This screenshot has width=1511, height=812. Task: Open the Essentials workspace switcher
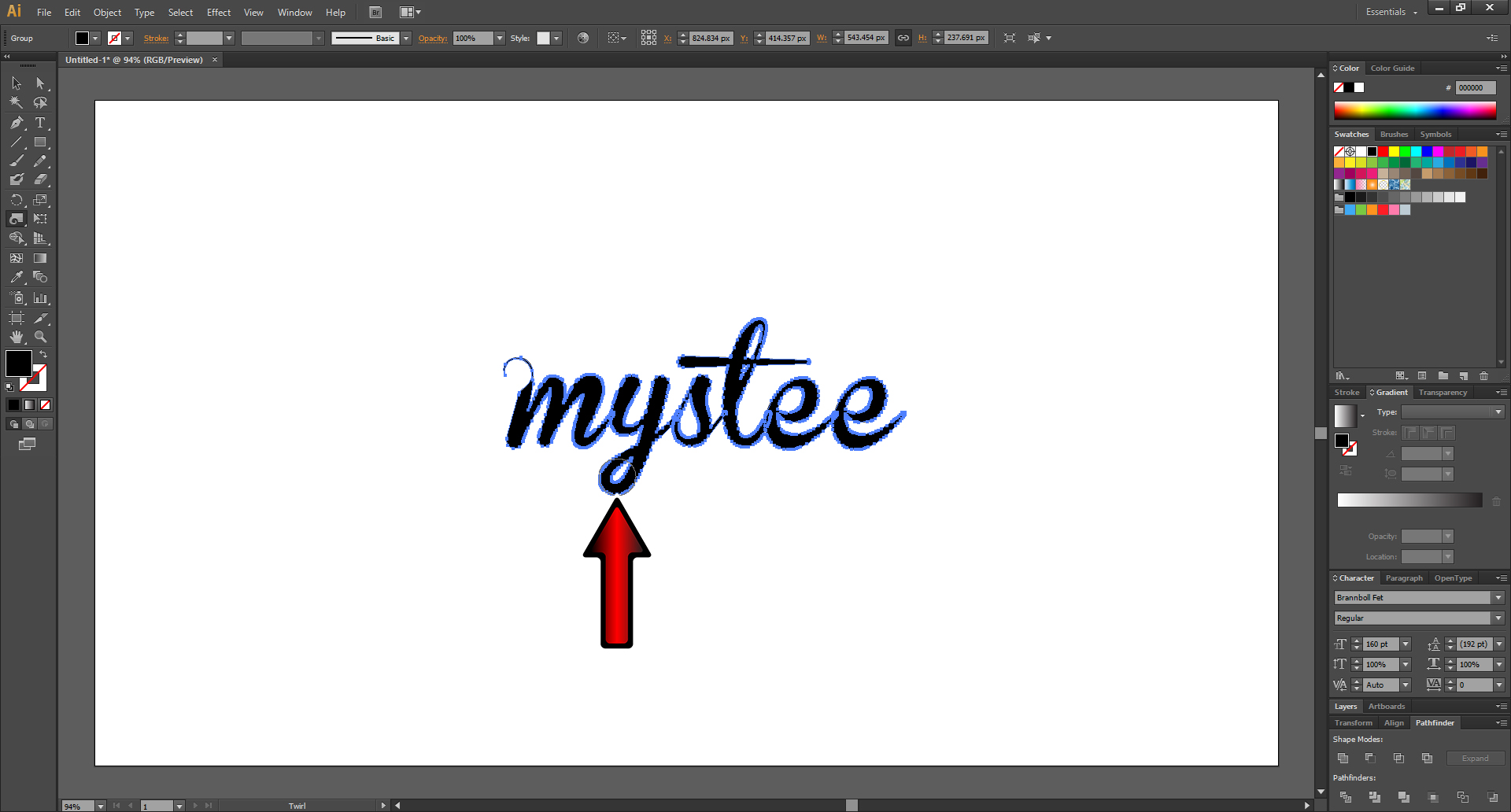tap(1391, 12)
